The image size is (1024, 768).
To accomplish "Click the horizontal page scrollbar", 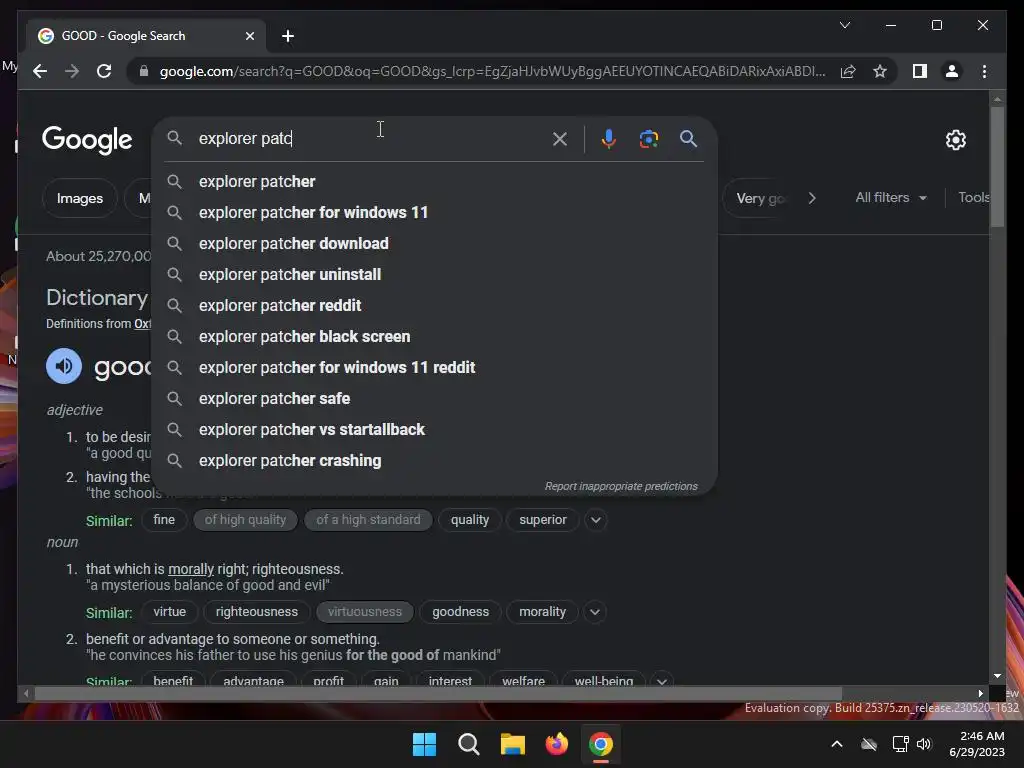I will tap(438, 693).
